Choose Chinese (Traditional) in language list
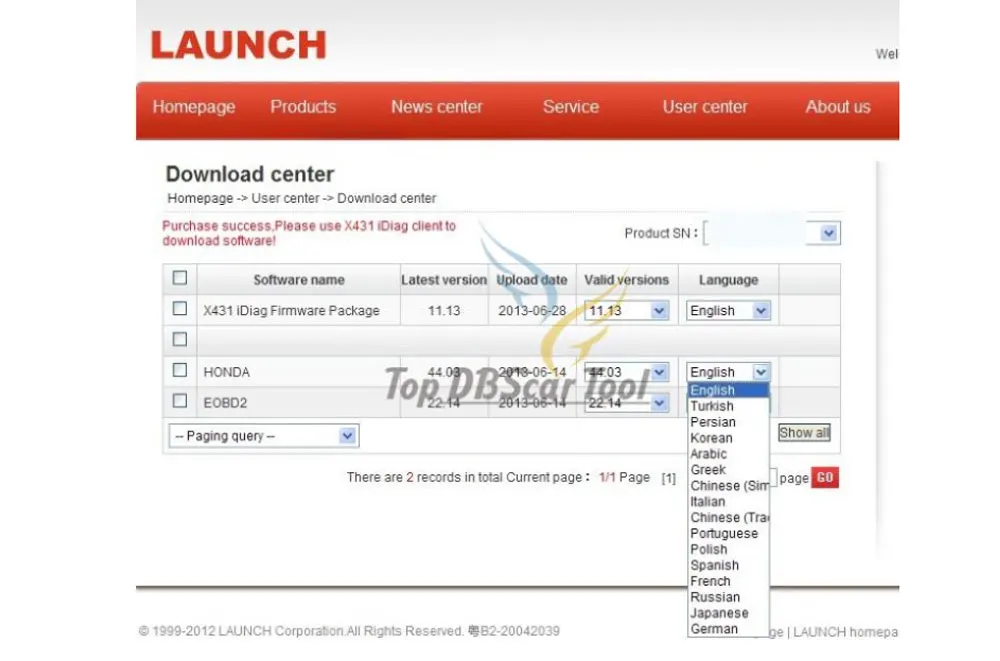 tap(728, 517)
